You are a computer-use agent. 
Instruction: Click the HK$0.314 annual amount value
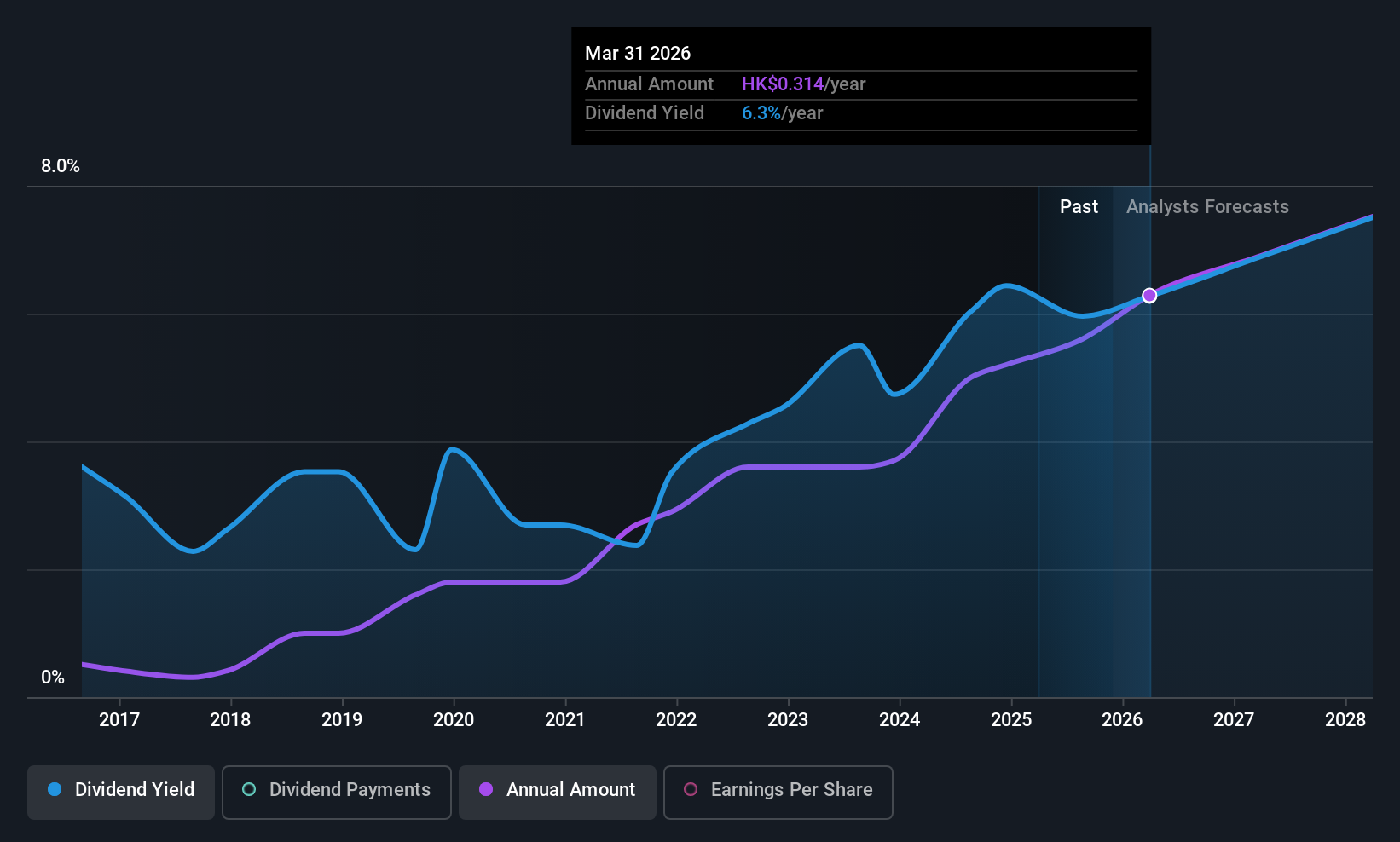click(783, 84)
